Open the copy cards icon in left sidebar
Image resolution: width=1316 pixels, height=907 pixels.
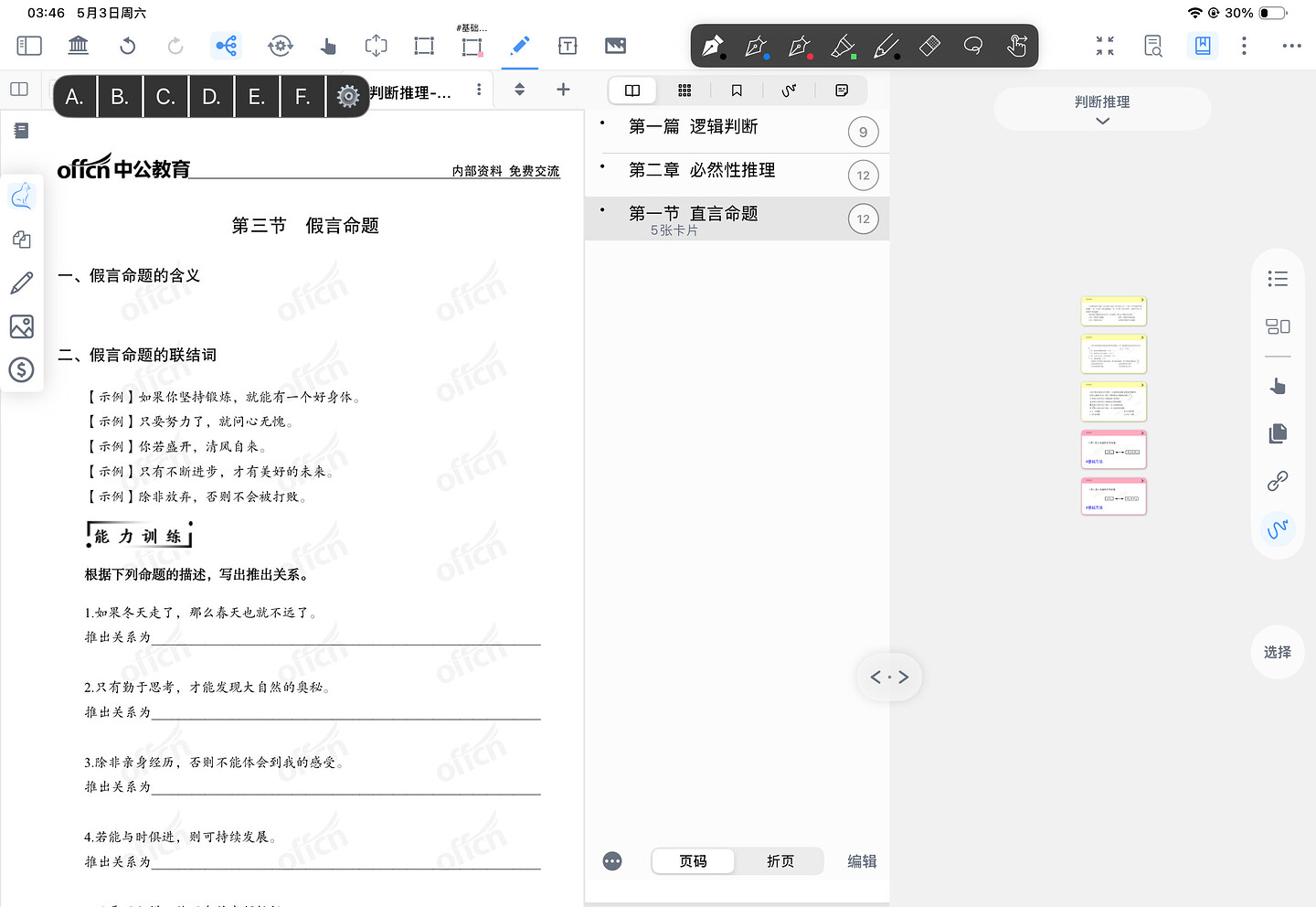[22, 240]
